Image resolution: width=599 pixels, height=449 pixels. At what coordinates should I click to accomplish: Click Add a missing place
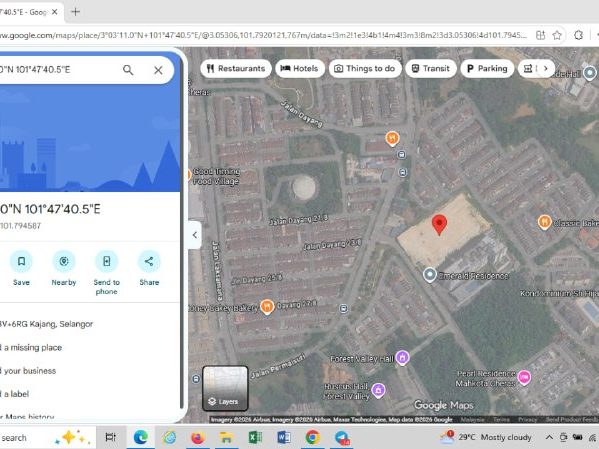[31, 347]
